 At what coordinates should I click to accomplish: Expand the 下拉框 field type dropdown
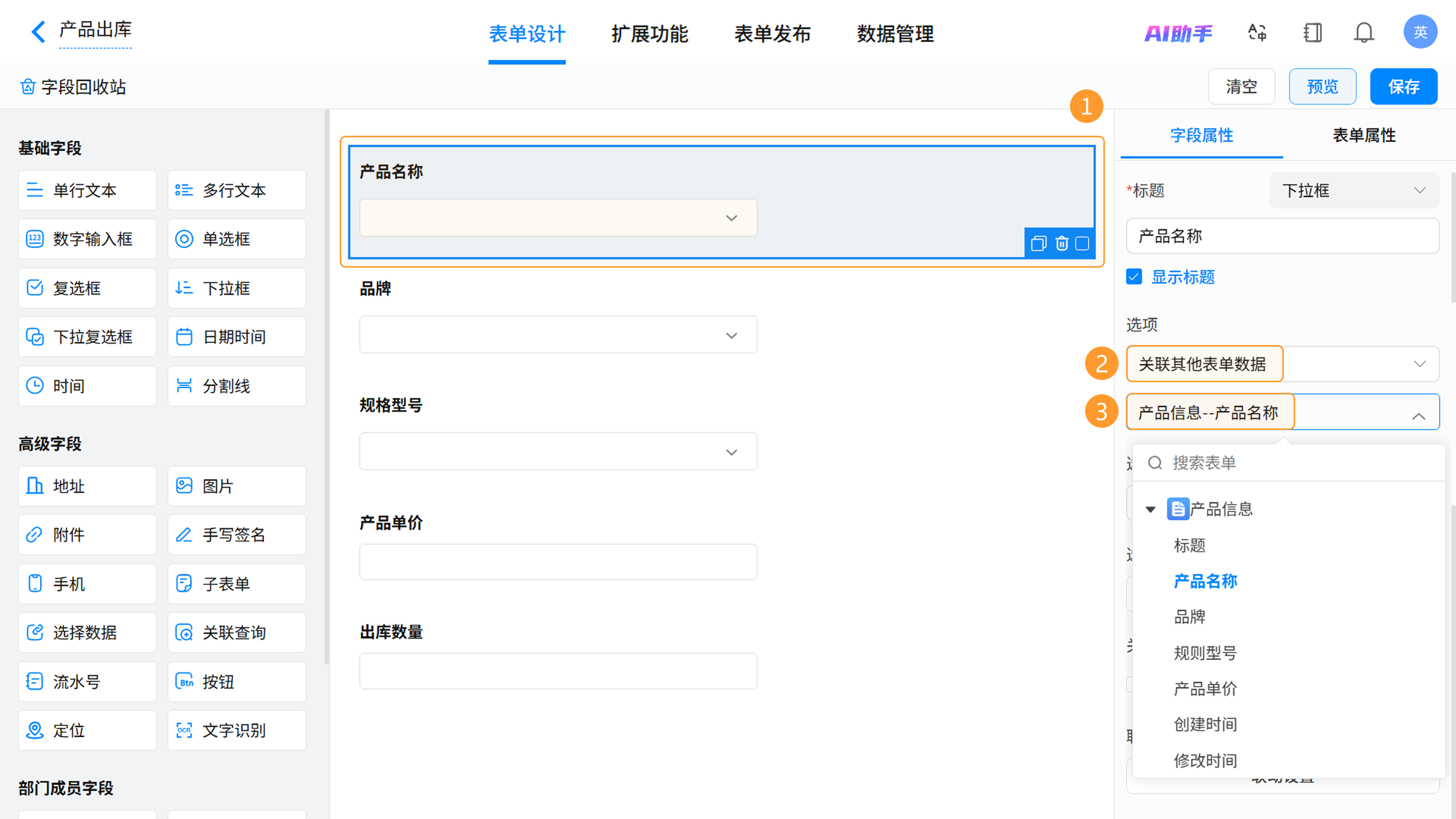pos(1353,190)
